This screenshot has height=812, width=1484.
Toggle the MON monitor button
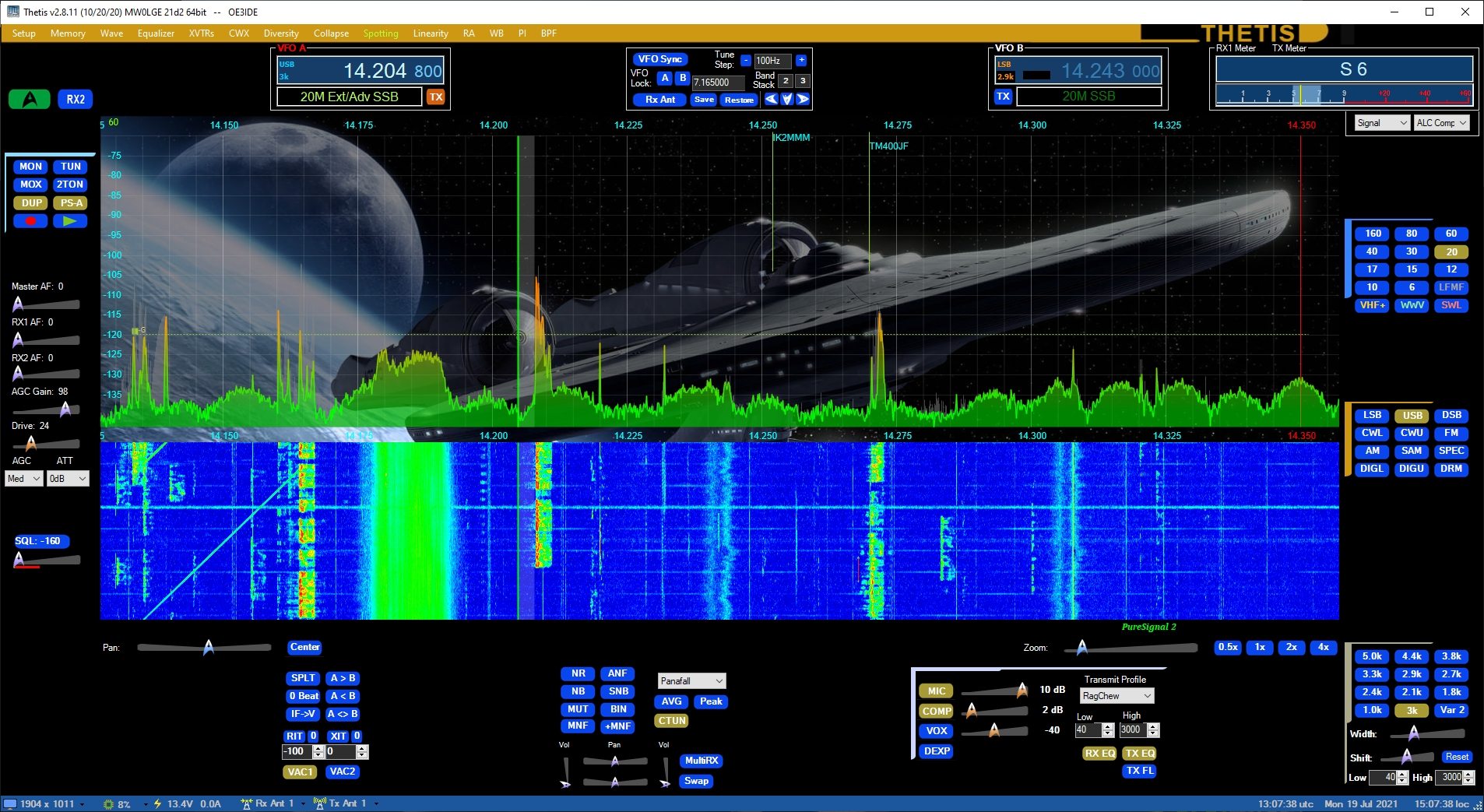tap(30, 166)
